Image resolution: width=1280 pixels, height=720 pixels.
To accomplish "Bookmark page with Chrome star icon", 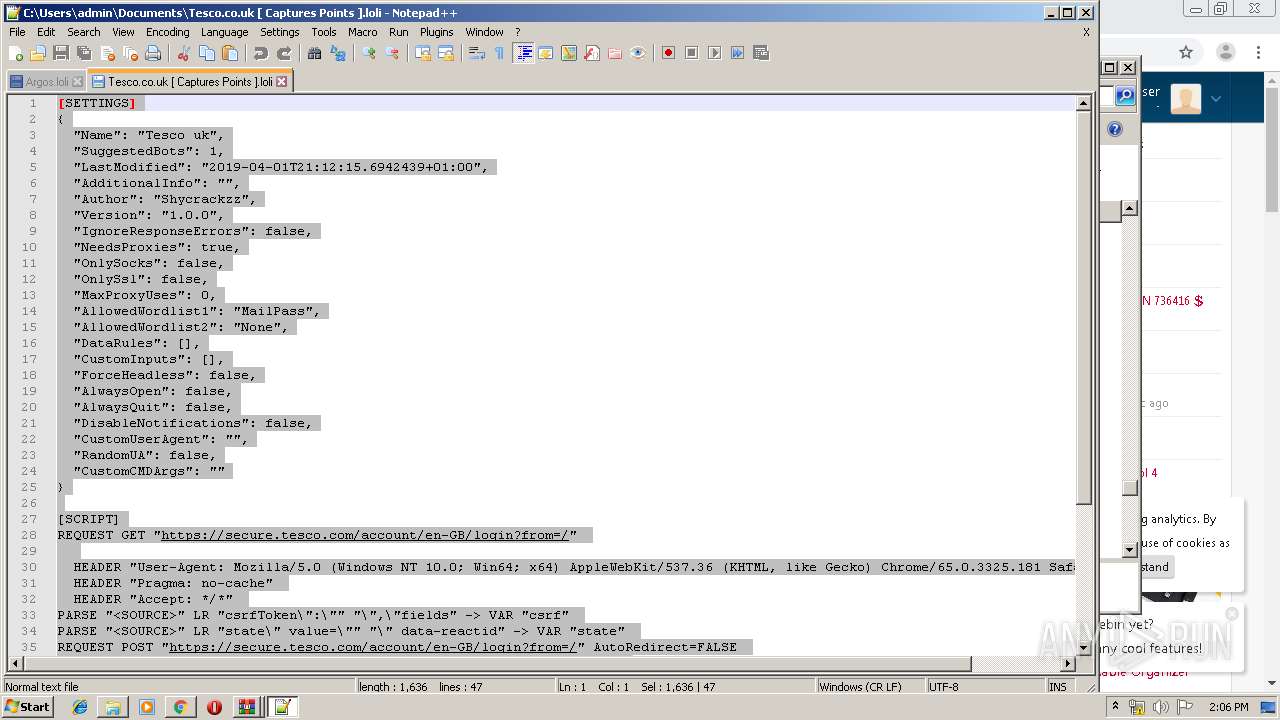I will (1186, 52).
